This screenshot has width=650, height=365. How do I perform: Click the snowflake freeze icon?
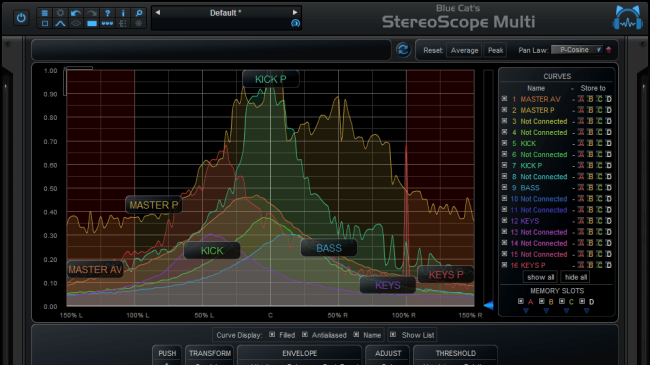click(x=139, y=24)
